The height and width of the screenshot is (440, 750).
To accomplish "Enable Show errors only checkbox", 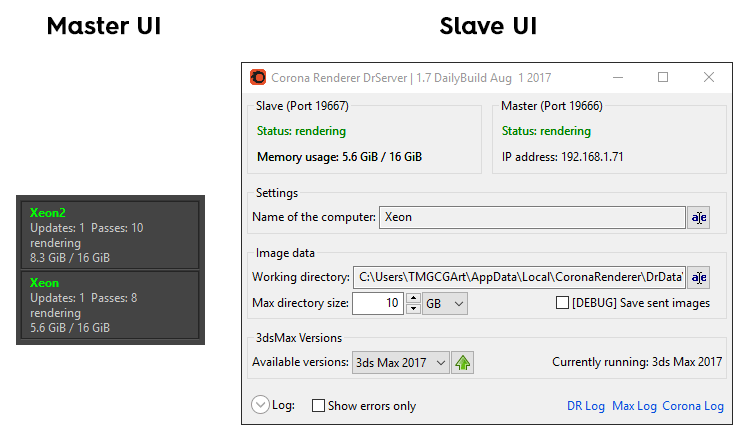I will [319, 406].
